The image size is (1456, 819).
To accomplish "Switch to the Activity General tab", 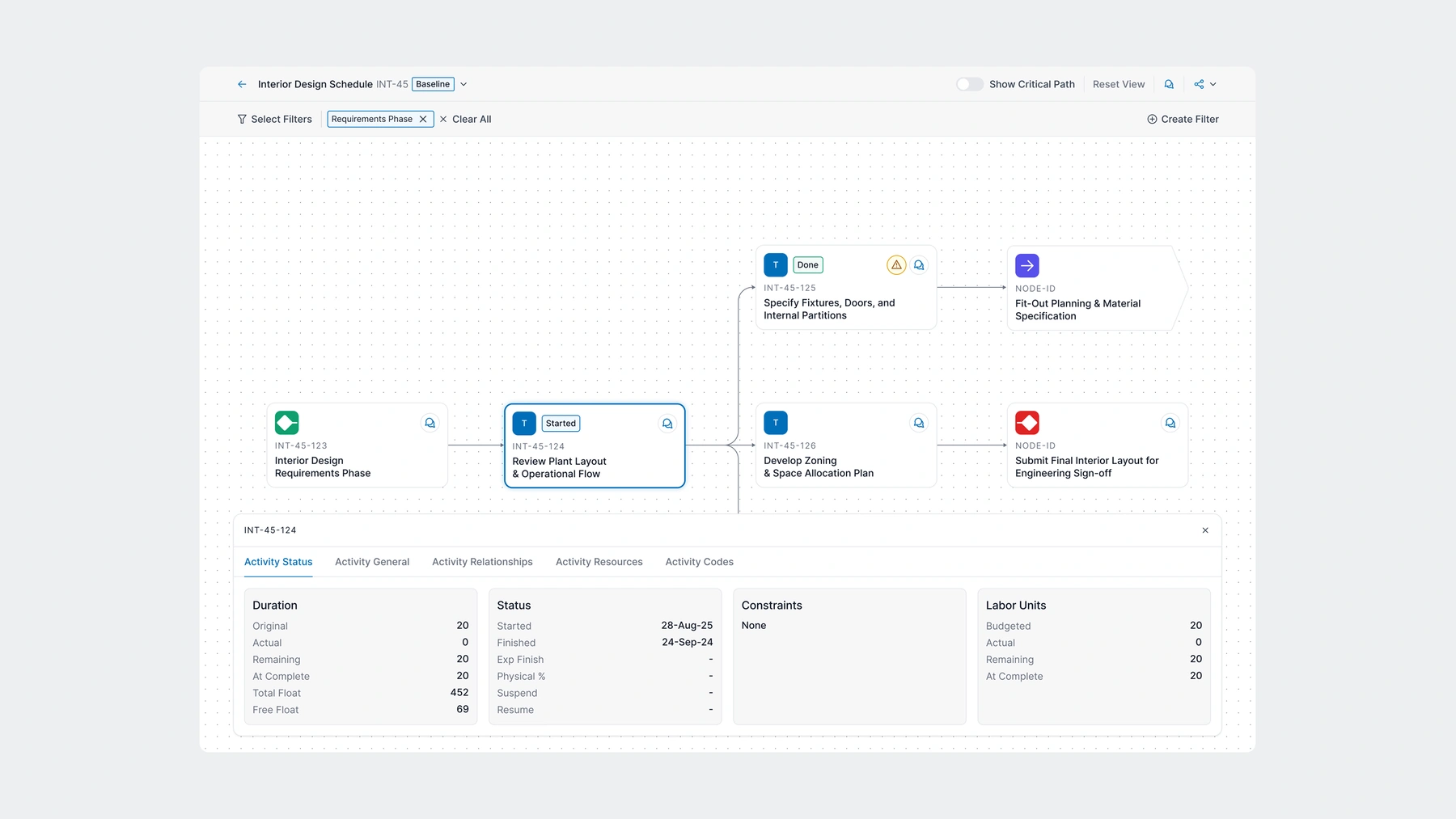I will (x=372, y=562).
